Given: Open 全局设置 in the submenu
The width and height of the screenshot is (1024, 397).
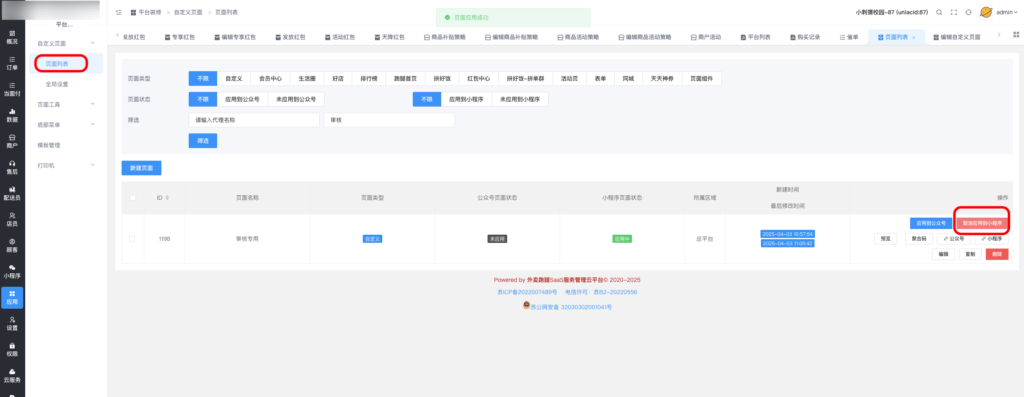Looking at the screenshot, I should point(57,84).
